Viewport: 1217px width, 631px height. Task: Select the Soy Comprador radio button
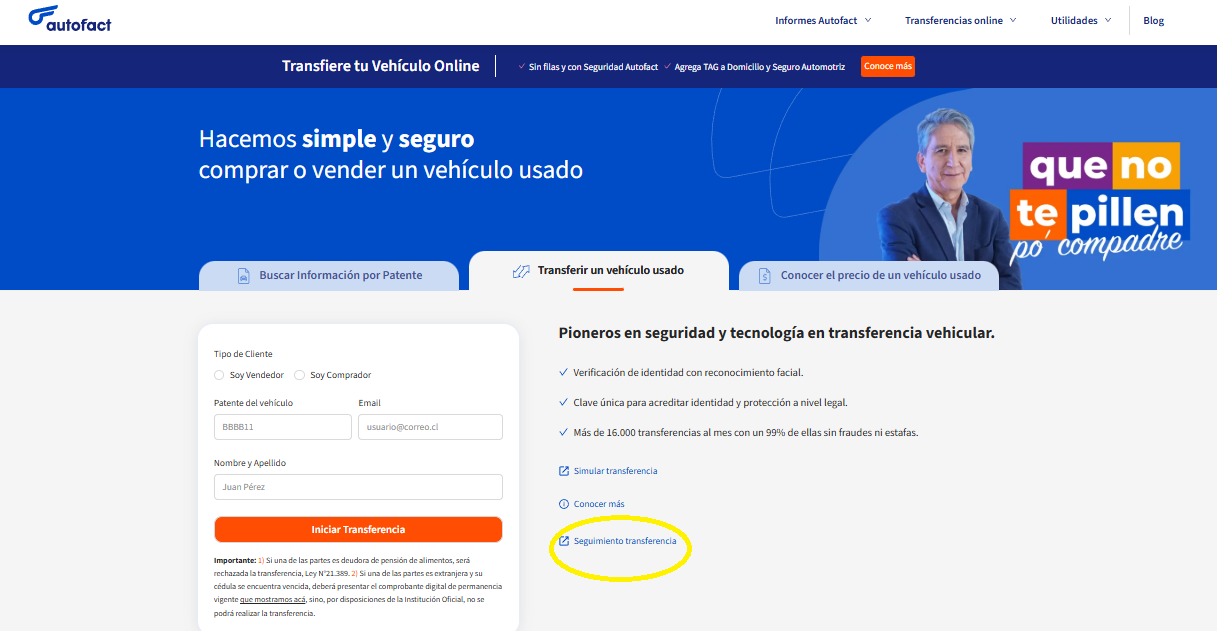[x=300, y=375]
